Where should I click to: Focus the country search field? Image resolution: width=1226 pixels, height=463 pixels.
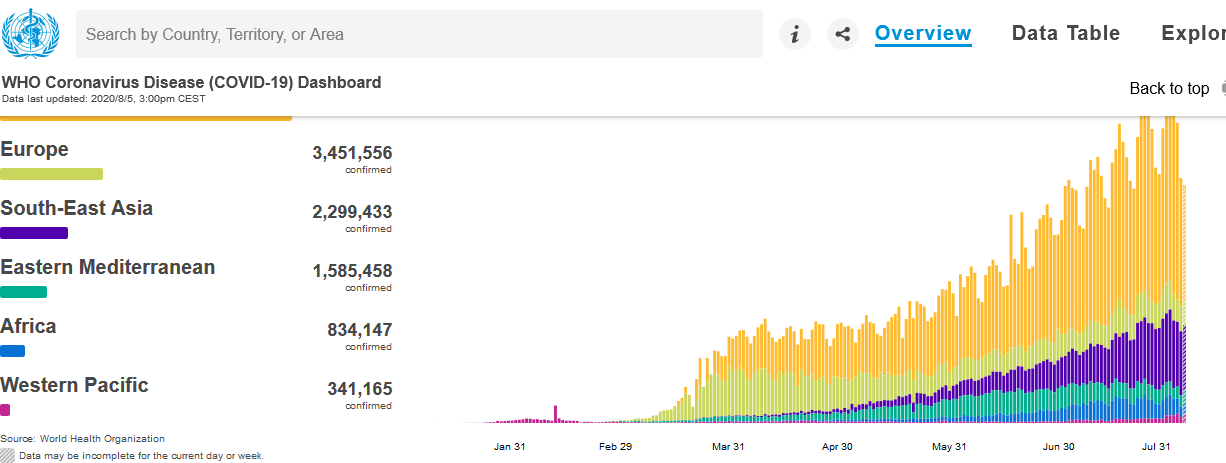[x=419, y=34]
